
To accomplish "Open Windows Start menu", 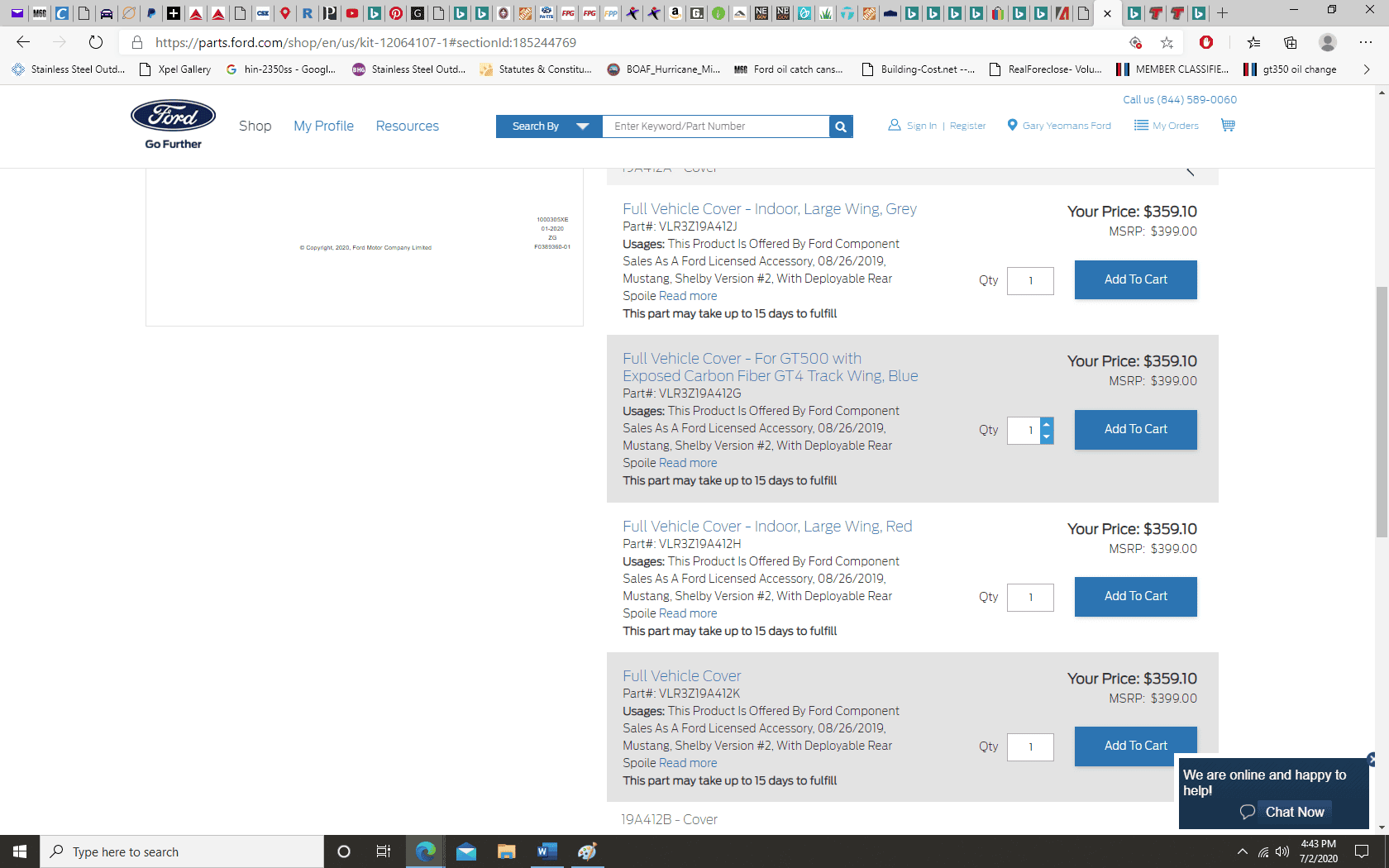I will pos(20,851).
